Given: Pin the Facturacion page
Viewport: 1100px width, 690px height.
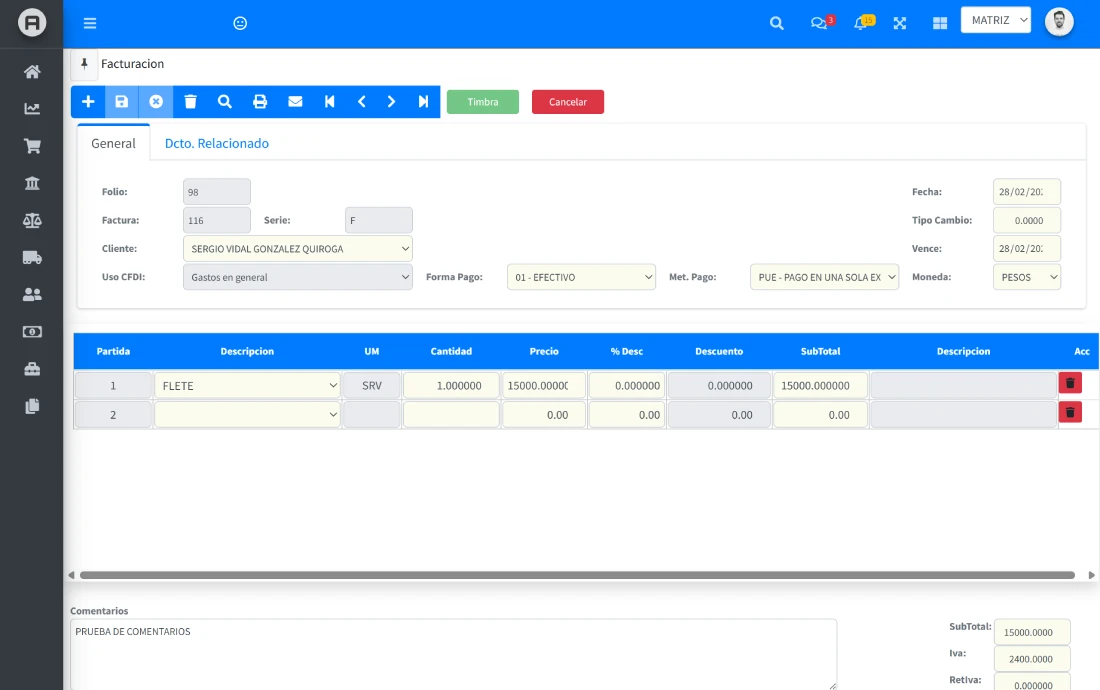Looking at the screenshot, I should tap(84, 64).
